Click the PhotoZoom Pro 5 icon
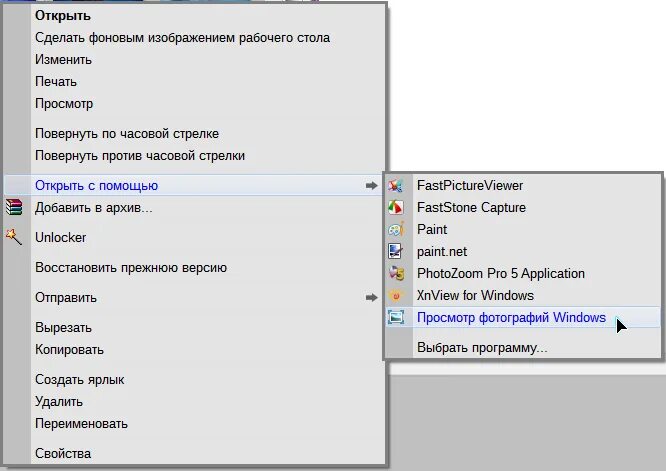The image size is (666, 471). coord(396,274)
